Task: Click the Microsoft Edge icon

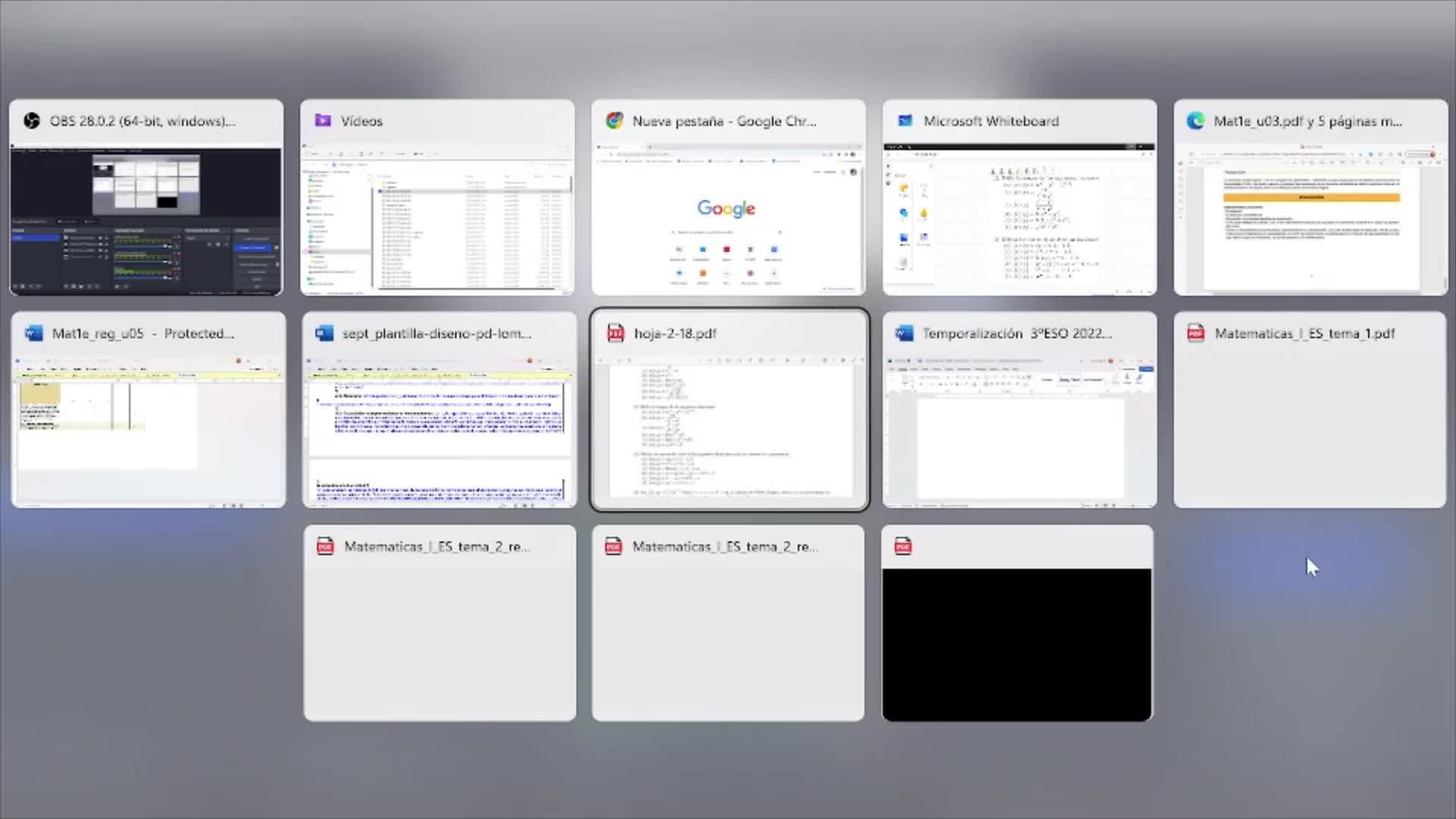Action: click(1196, 121)
